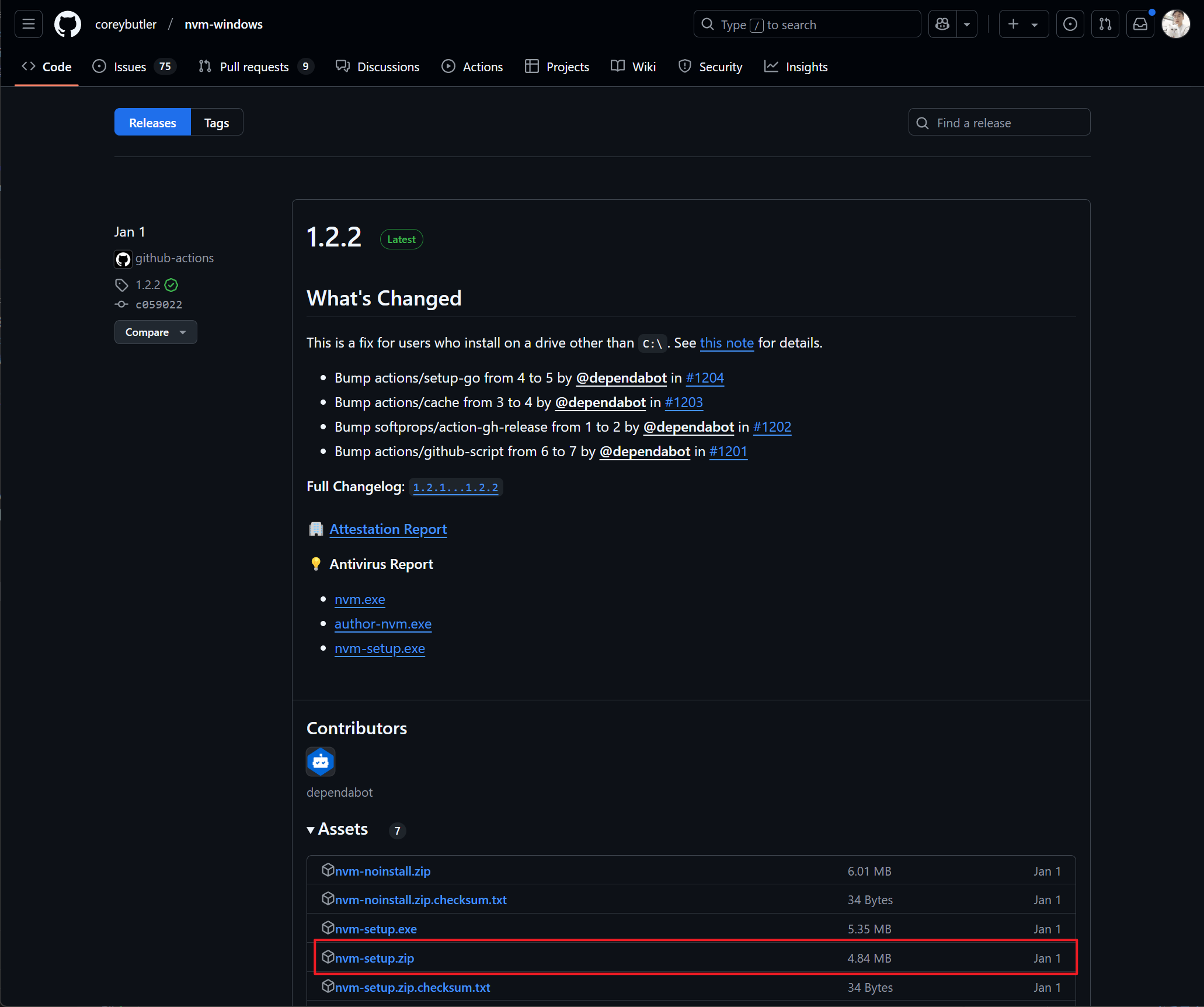
Task: Open @dependabot mention in github-script line
Action: (645, 452)
